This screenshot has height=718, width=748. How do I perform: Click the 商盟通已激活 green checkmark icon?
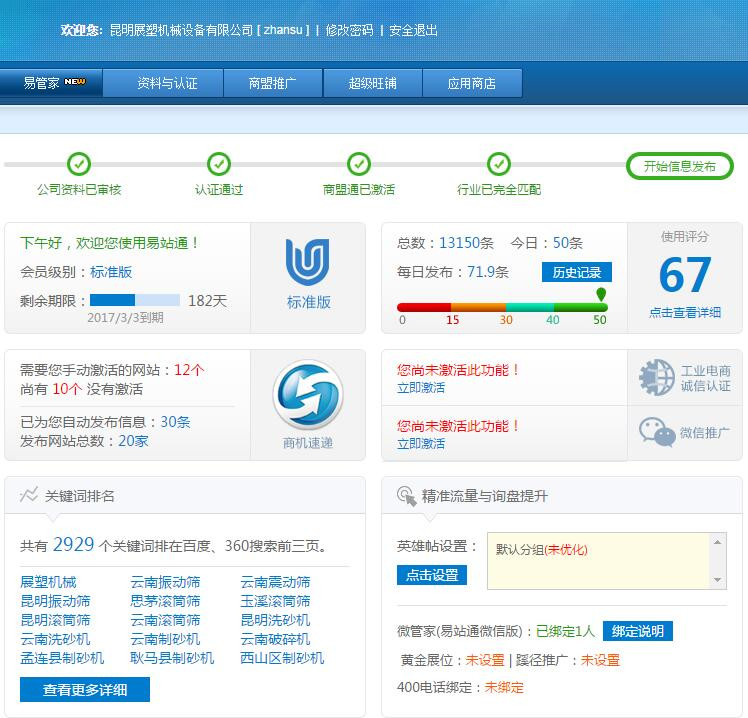click(359, 164)
